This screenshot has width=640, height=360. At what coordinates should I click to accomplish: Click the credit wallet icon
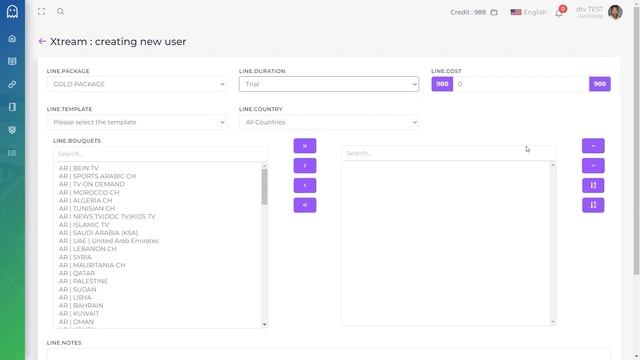[494, 12]
